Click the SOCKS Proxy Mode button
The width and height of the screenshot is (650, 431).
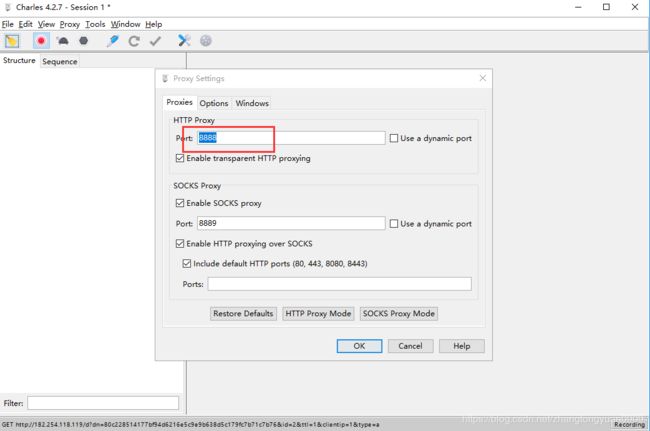point(399,313)
